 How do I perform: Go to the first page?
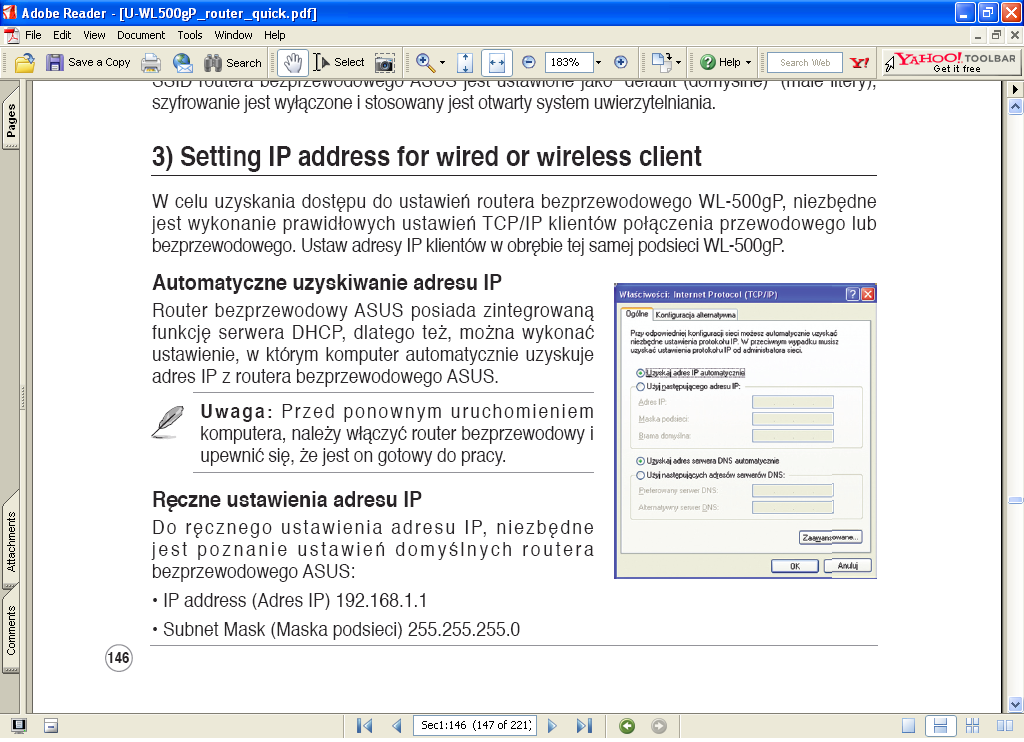364,726
